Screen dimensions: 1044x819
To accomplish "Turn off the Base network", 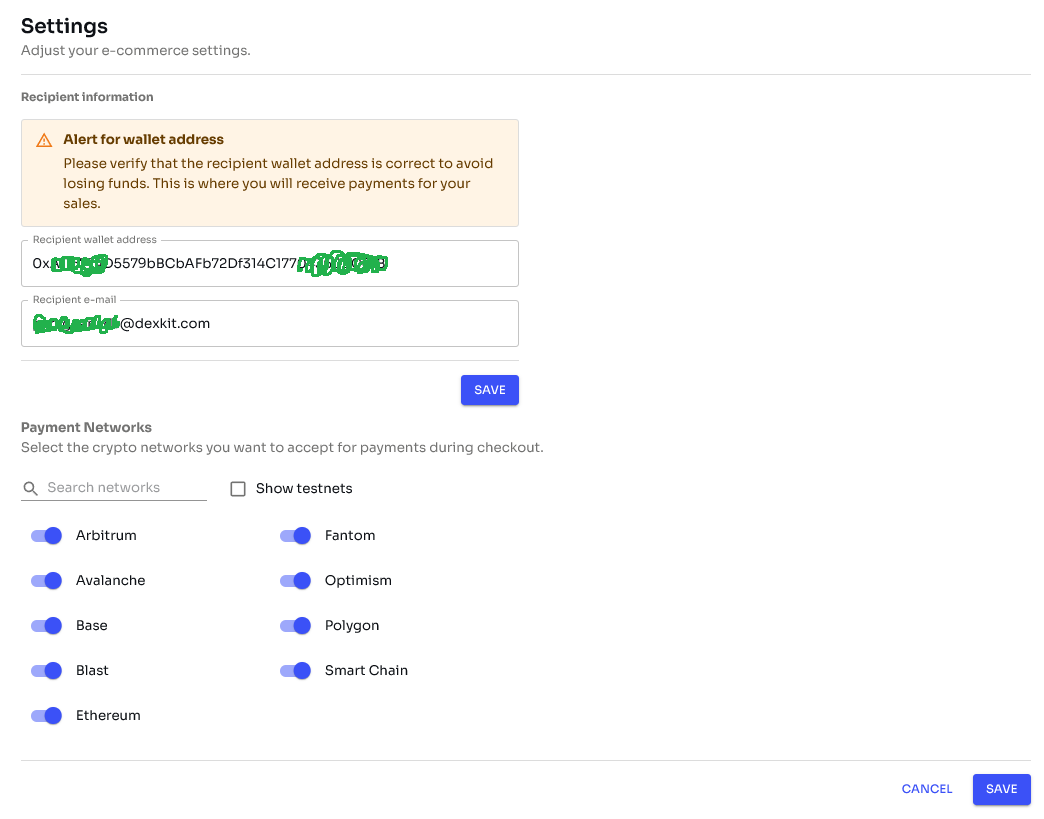I will click(47, 626).
